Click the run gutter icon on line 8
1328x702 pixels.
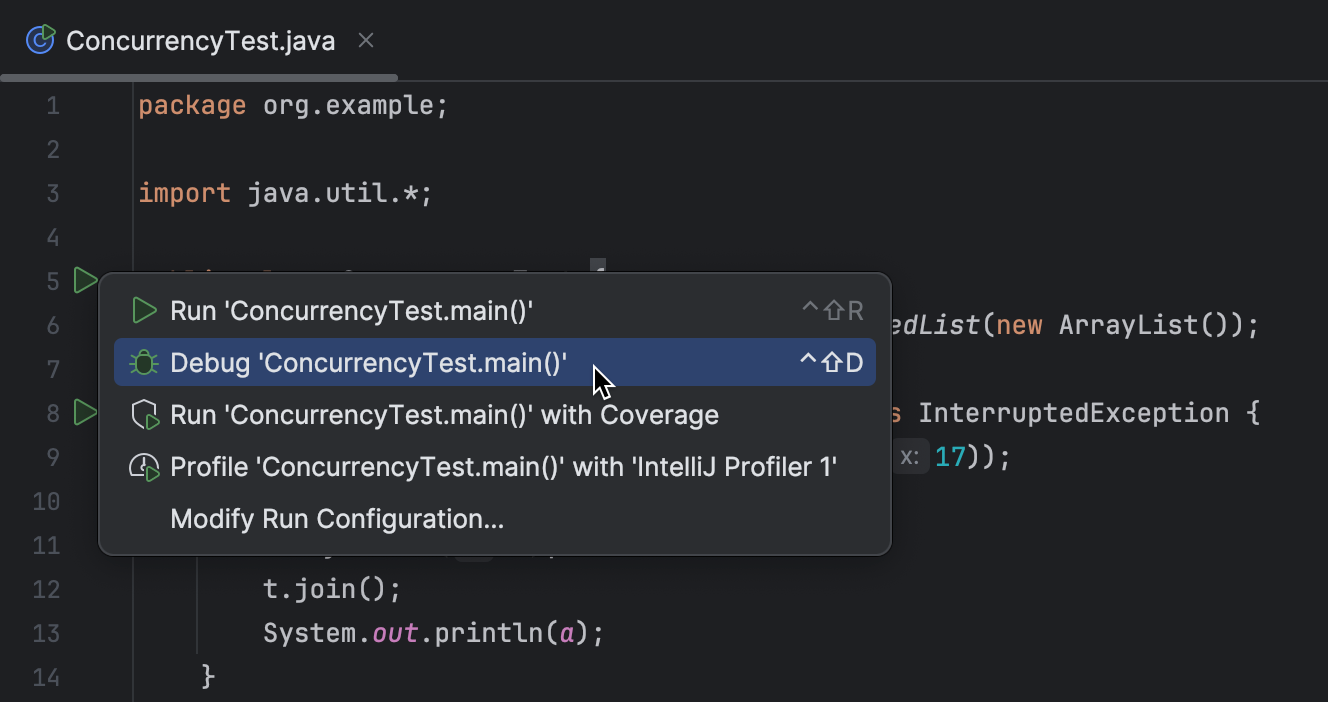(x=85, y=413)
